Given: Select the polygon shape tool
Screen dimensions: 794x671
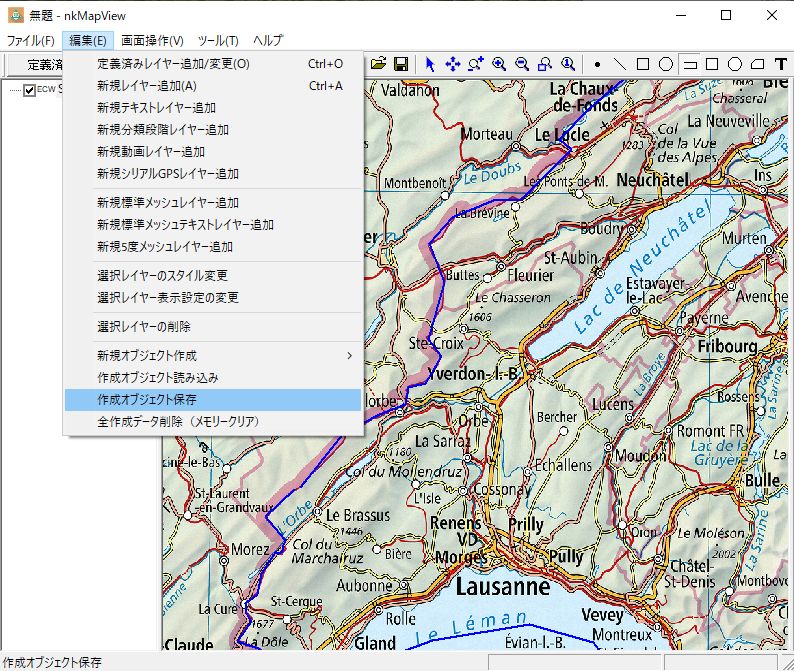Looking at the screenshot, I should 758,64.
